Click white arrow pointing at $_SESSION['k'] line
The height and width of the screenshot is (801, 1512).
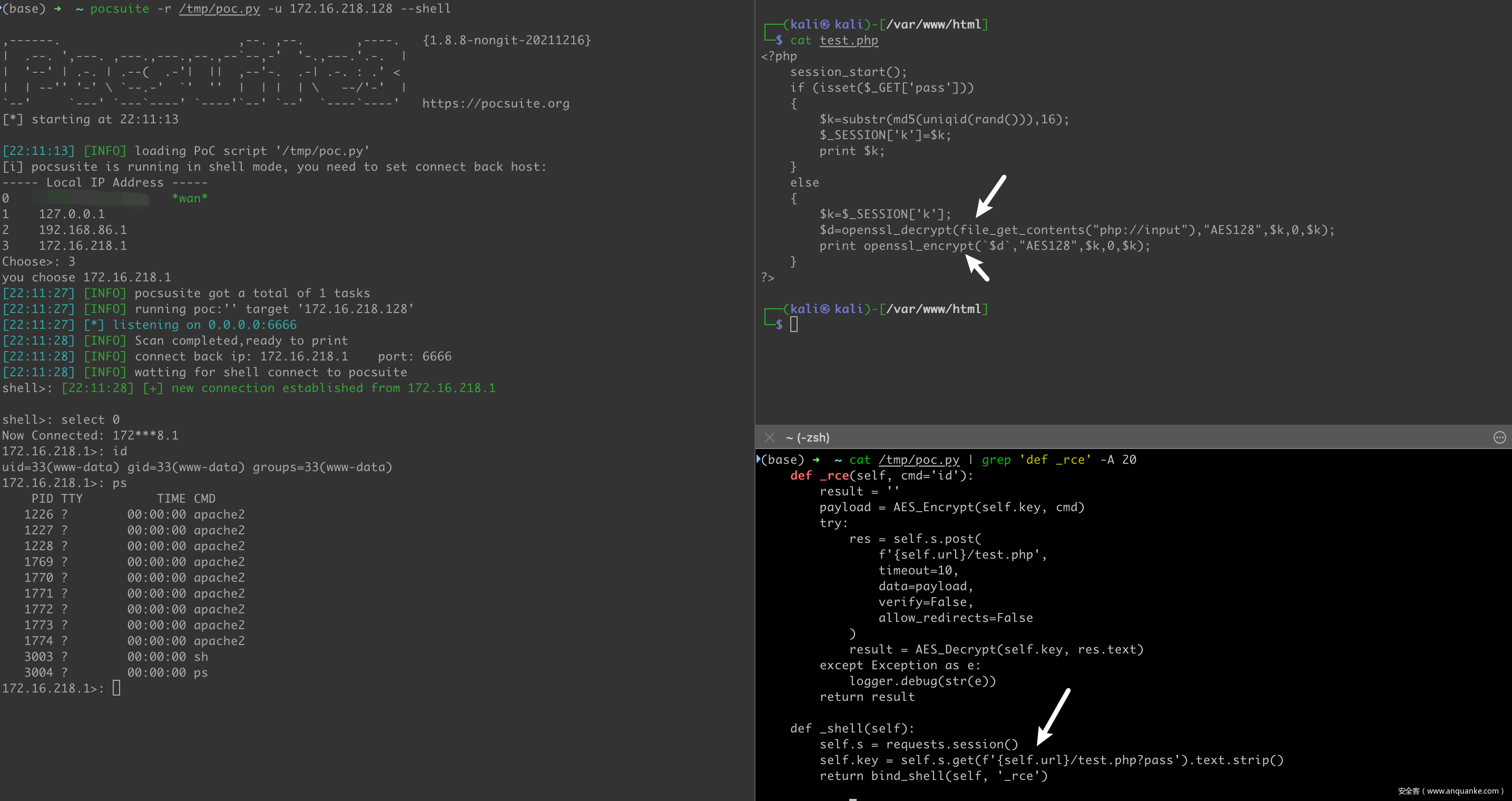pyautogui.click(x=991, y=196)
